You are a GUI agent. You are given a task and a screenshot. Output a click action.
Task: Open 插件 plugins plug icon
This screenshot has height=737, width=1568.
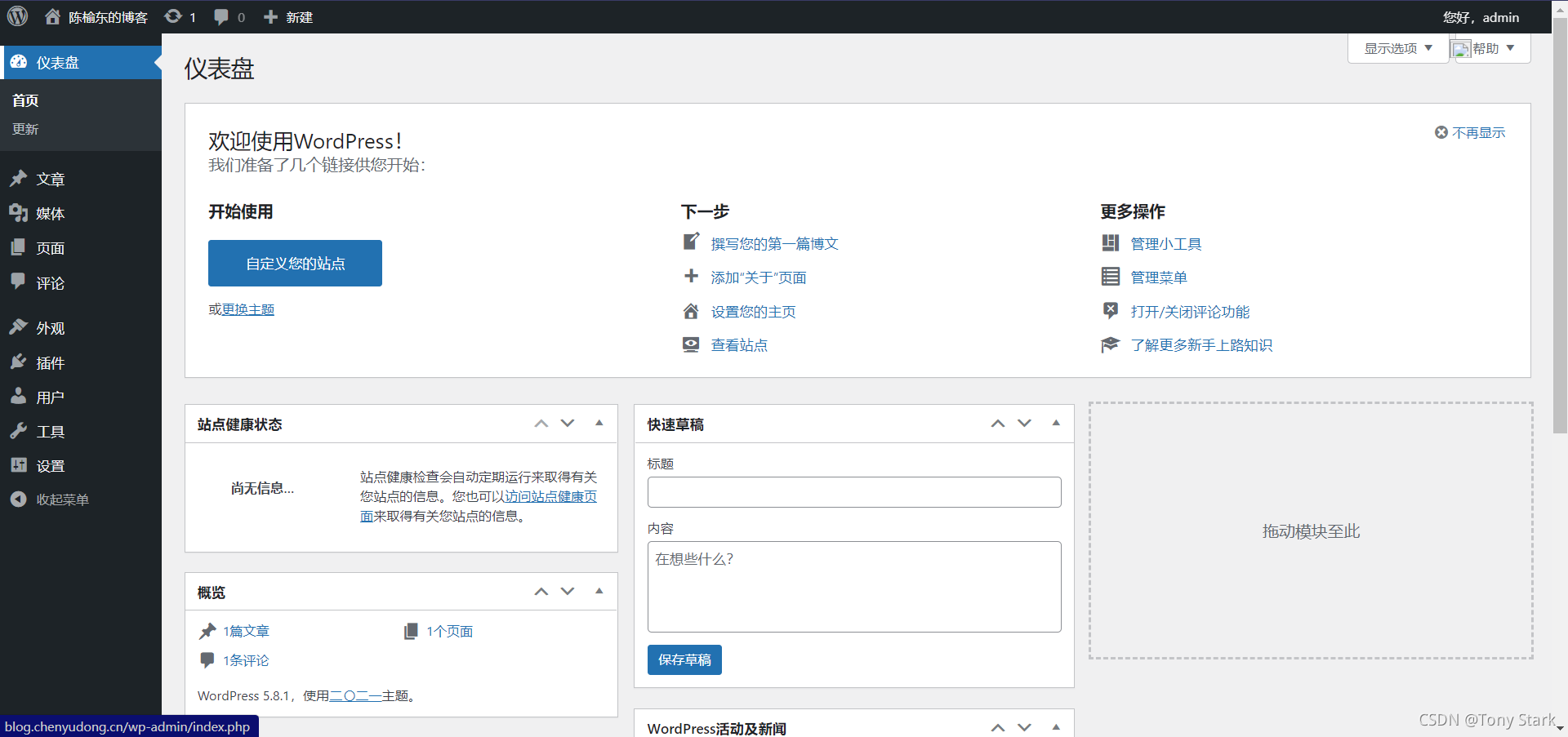coord(19,362)
